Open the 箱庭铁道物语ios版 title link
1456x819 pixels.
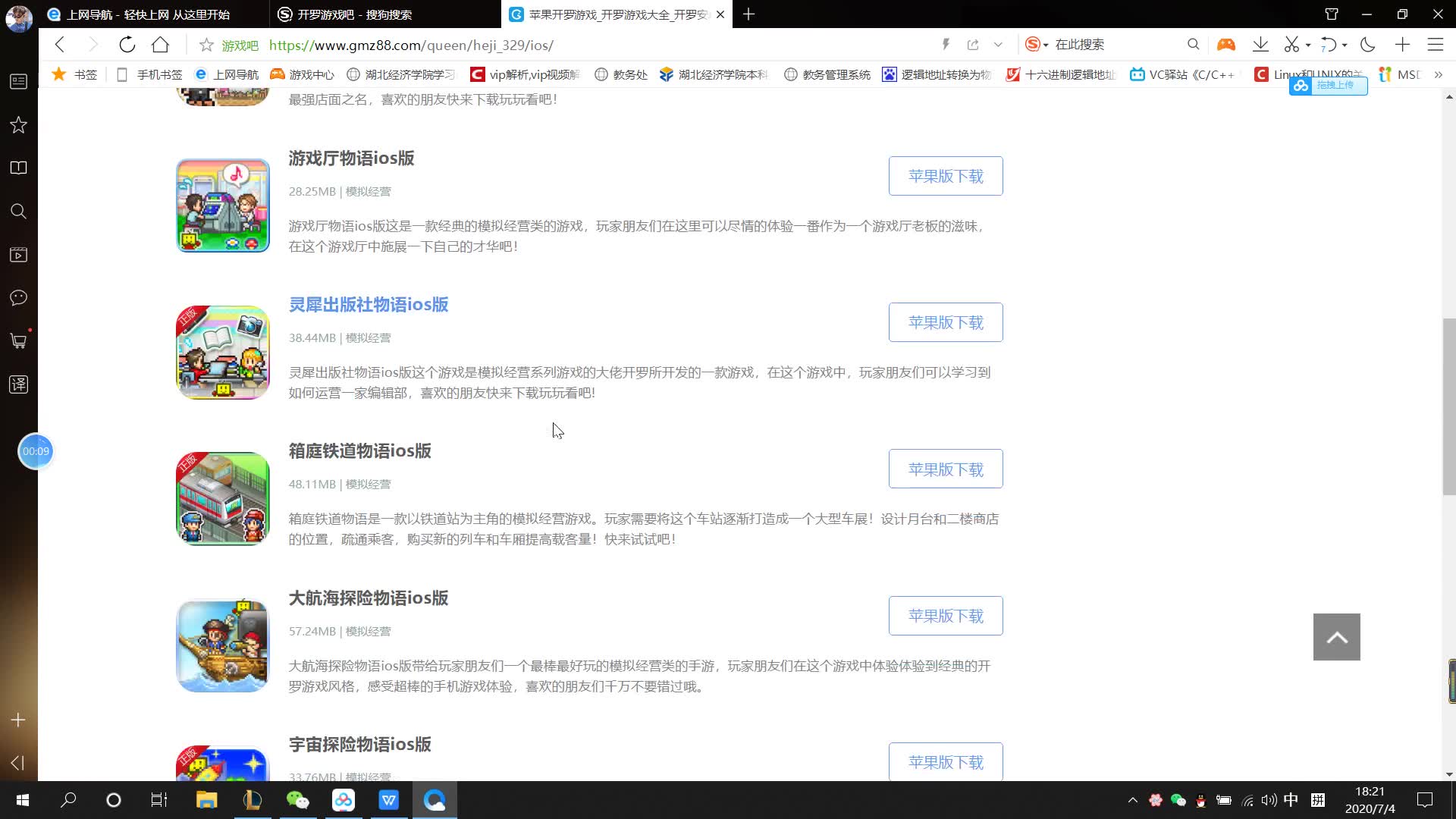pos(359,451)
